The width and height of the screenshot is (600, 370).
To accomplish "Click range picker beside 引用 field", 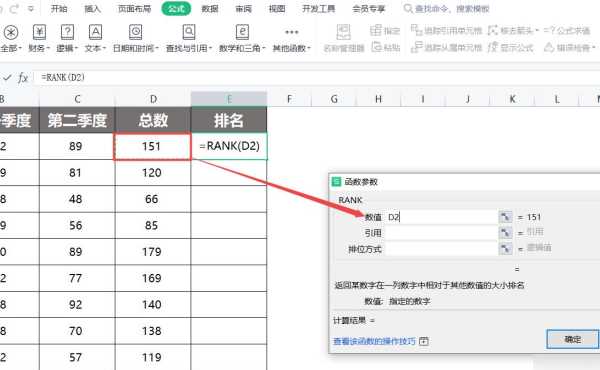I will click(505, 233).
